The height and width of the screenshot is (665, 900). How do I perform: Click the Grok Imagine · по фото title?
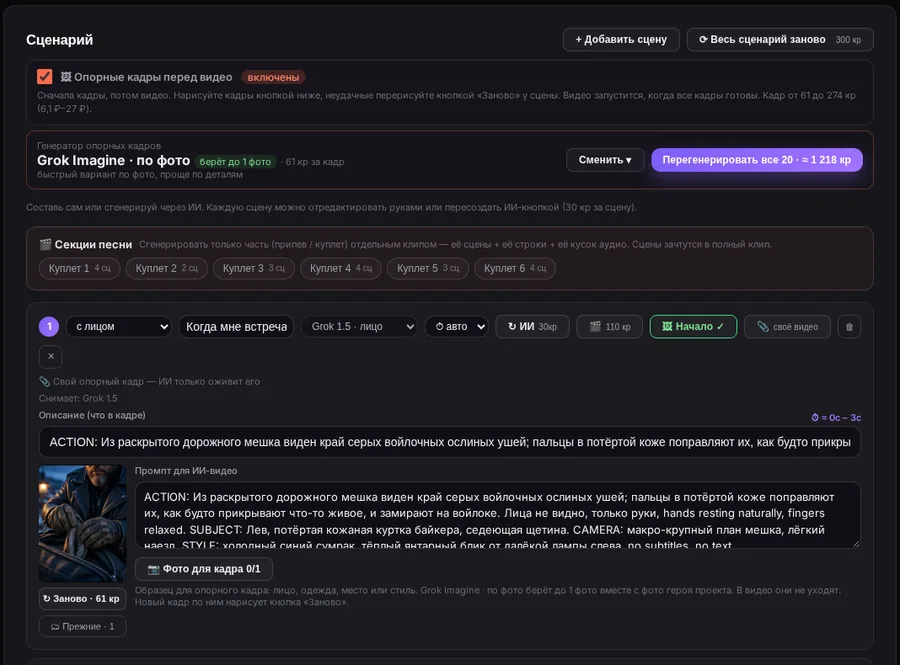click(114, 160)
